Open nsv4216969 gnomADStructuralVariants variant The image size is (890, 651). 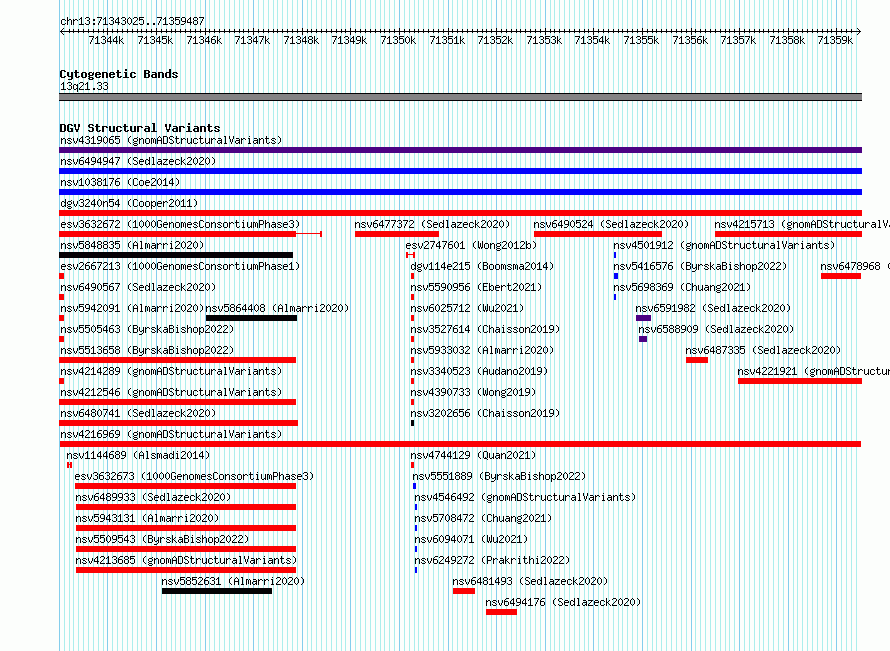coord(171,434)
